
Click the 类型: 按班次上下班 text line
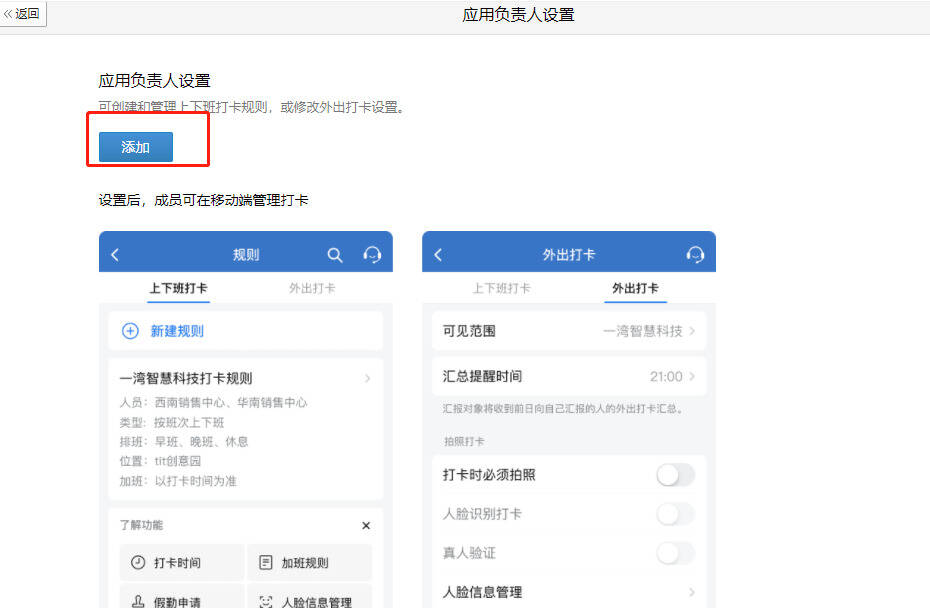(x=172, y=422)
